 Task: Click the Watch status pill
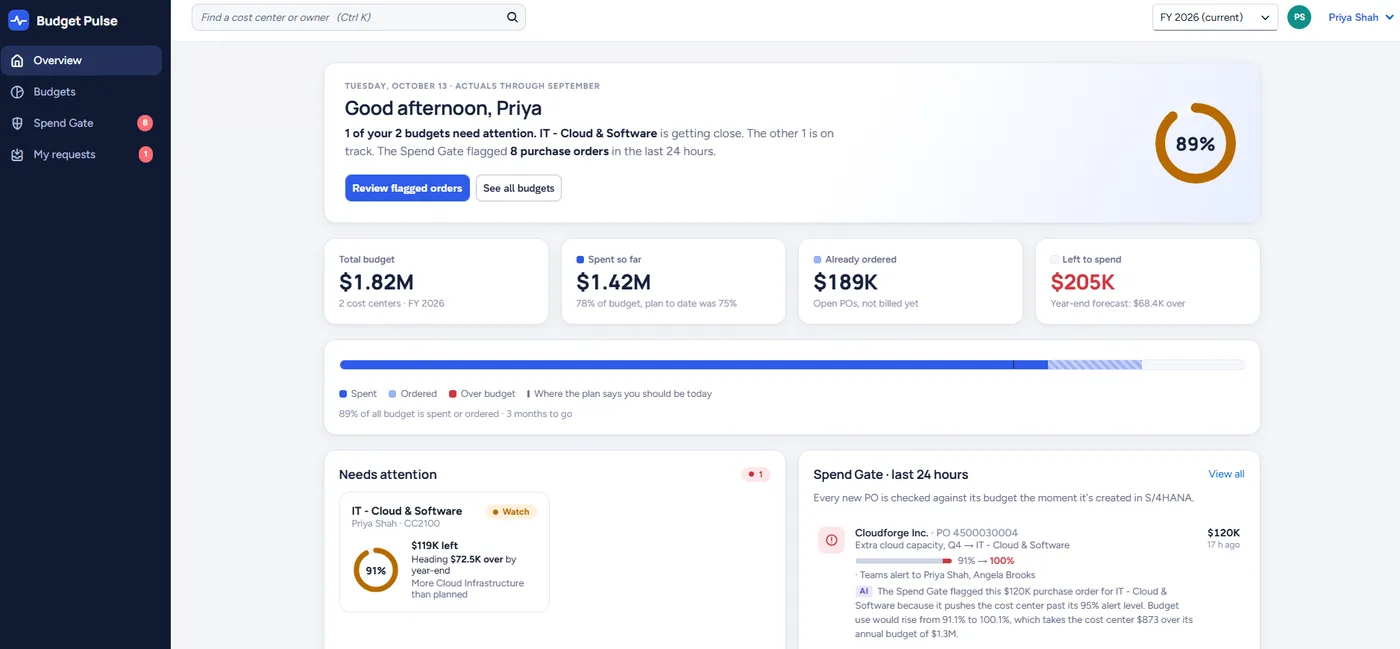coord(511,512)
